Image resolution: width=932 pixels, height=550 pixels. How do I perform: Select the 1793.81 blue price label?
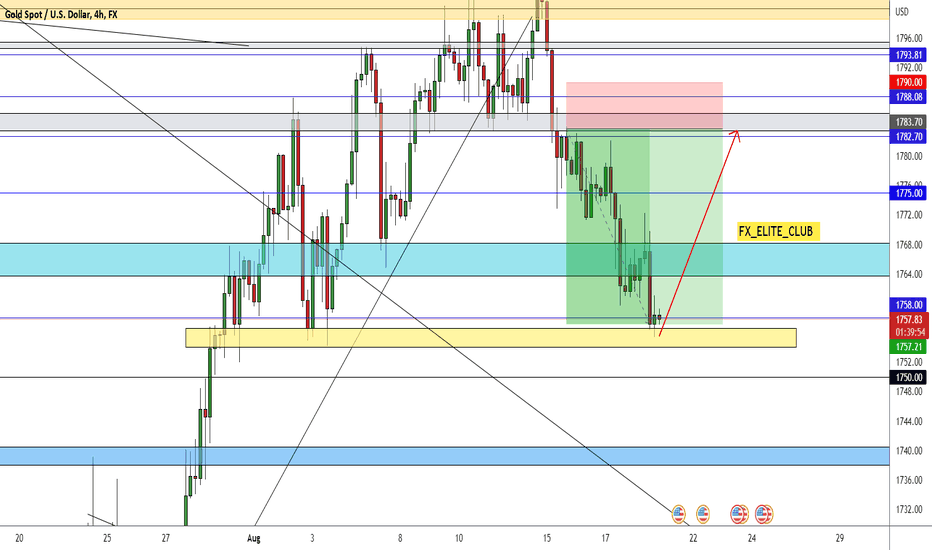coord(909,55)
